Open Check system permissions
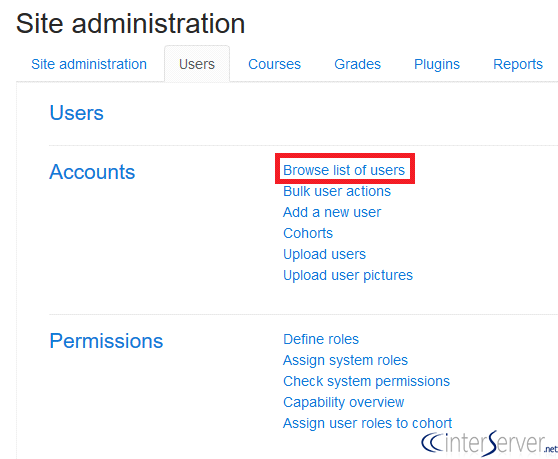This screenshot has height=459, width=558. [x=367, y=381]
